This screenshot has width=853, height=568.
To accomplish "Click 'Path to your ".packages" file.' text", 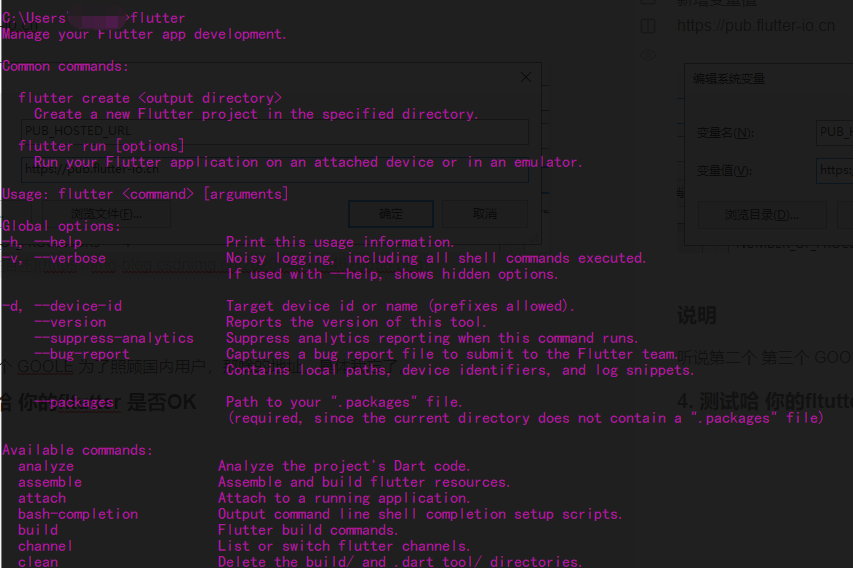I will 344,403.
